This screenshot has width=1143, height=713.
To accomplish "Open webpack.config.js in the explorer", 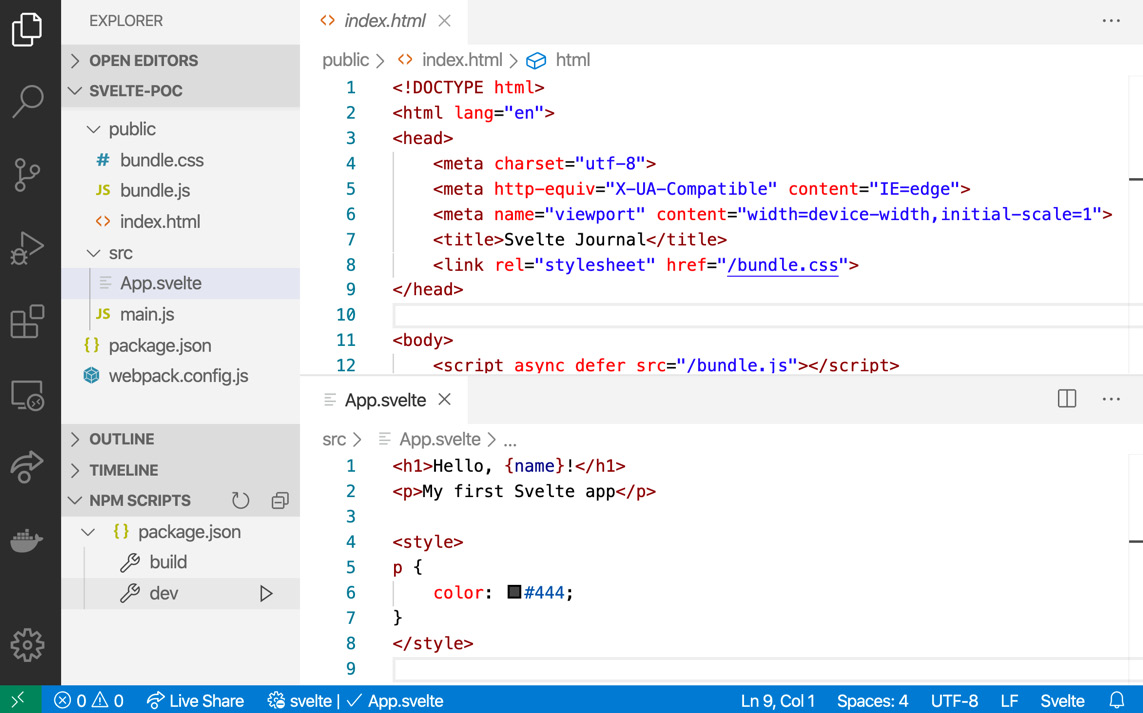I will [181, 376].
